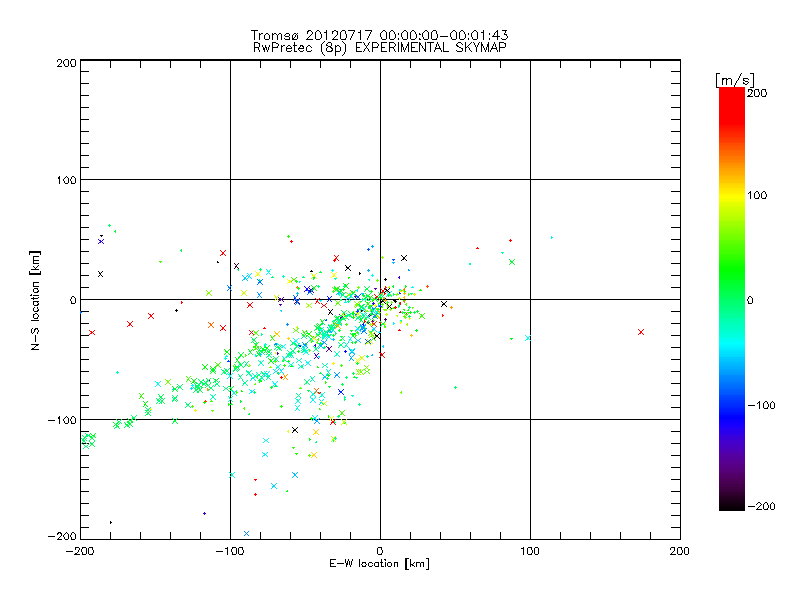The image size is (800, 600).
Task: Click the 200 tick label on the N-S axis
Action: point(66,63)
